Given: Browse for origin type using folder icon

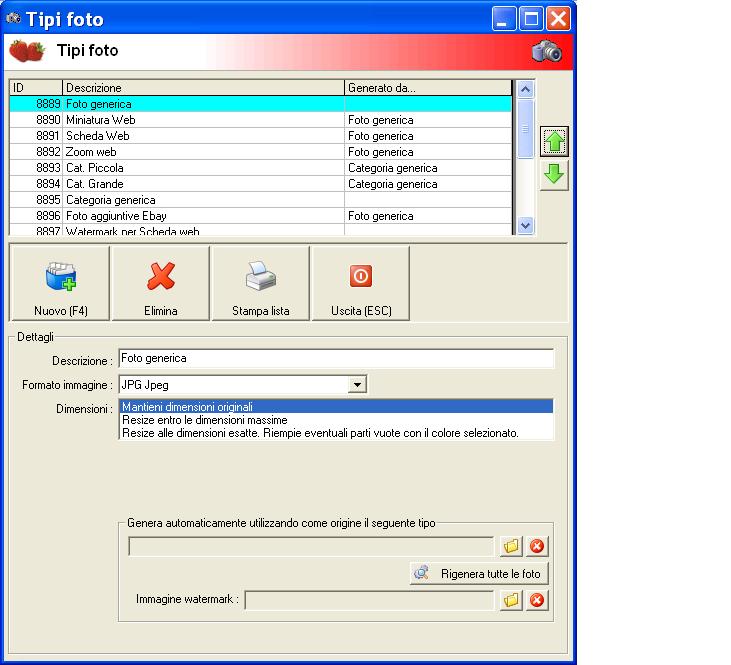Looking at the screenshot, I should click(x=511, y=546).
